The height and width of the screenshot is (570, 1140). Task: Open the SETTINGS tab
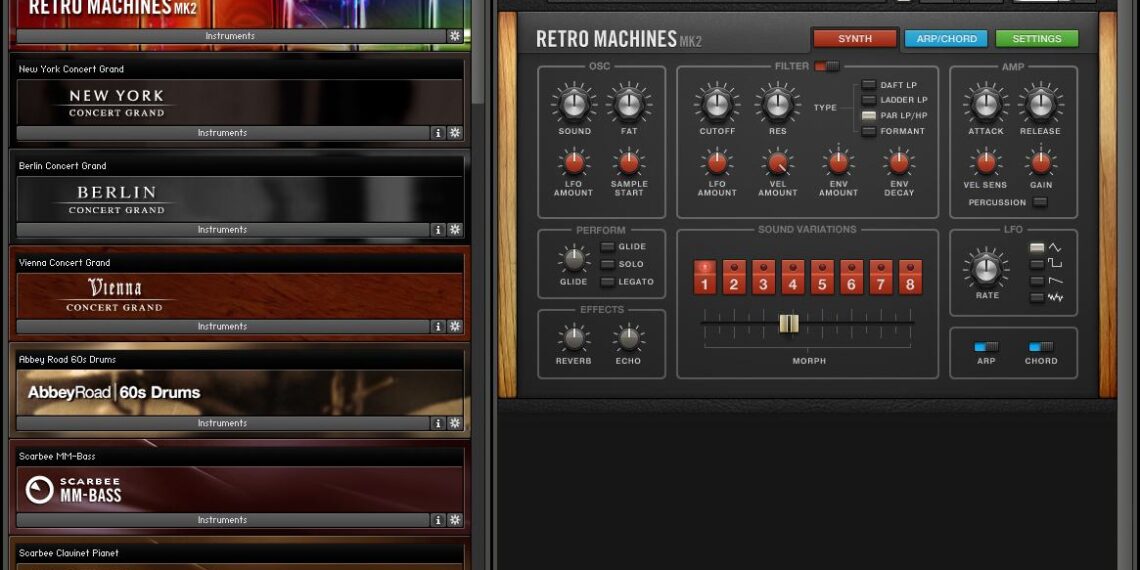[1037, 39]
